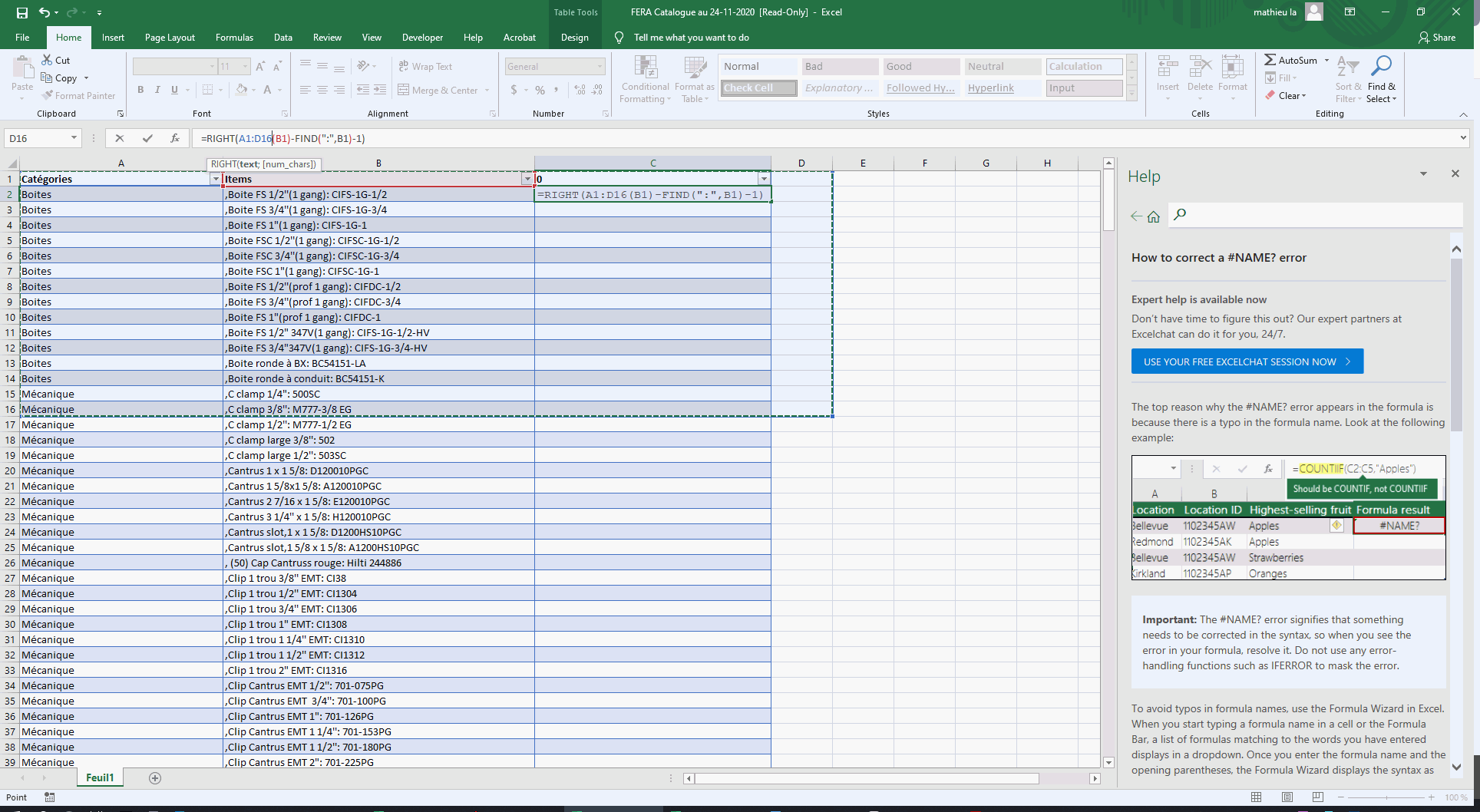1480x812 pixels.
Task: Open Insert Function fx dialog
Action: 175,138
